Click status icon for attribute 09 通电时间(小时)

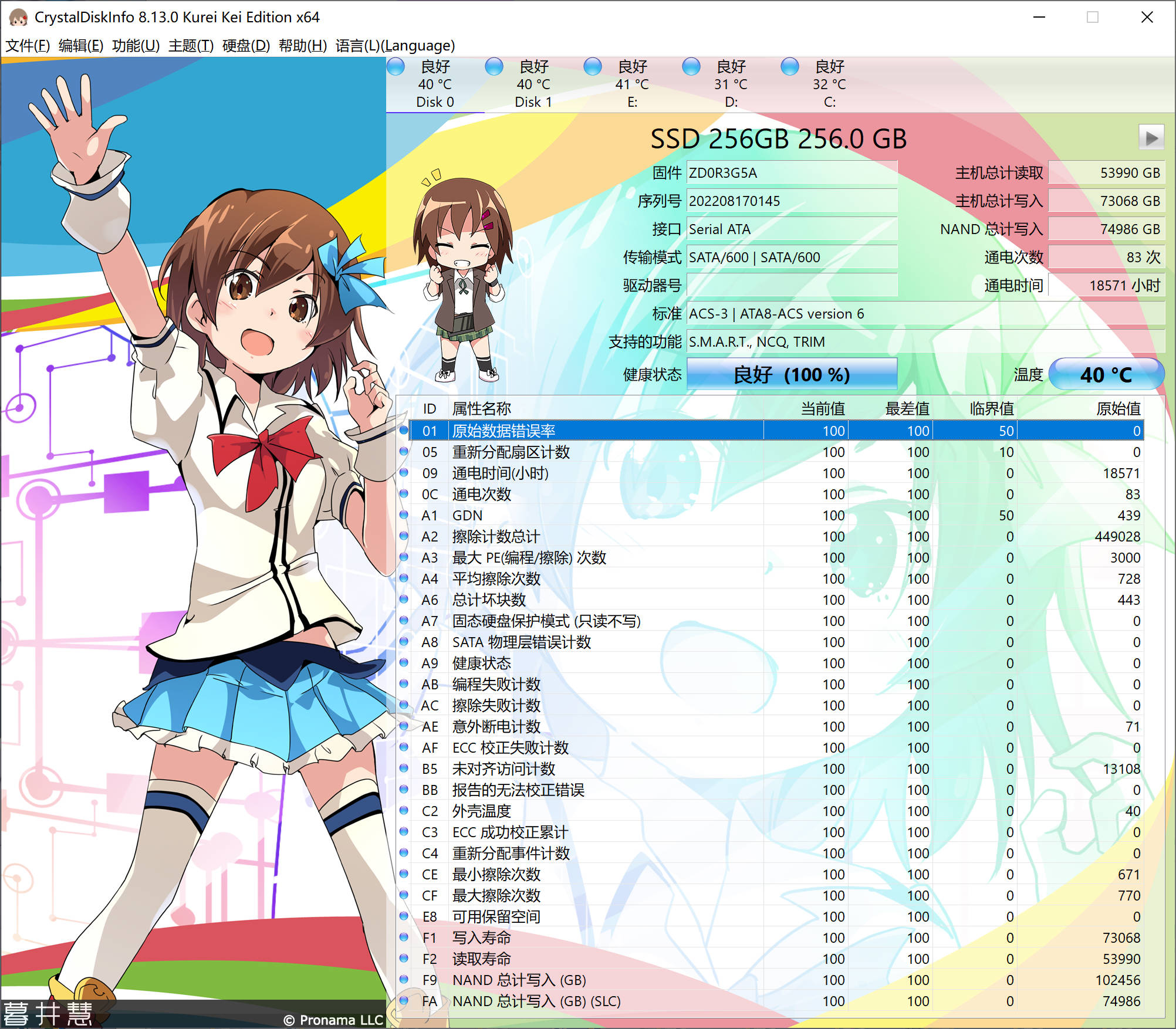tap(404, 473)
